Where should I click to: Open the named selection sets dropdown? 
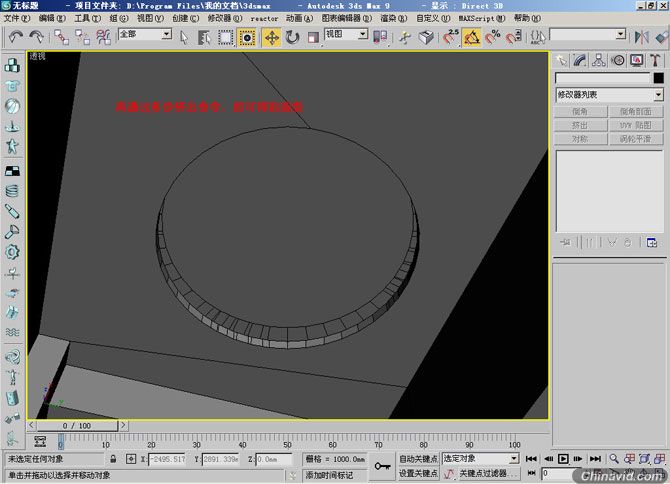tap(621, 34)
